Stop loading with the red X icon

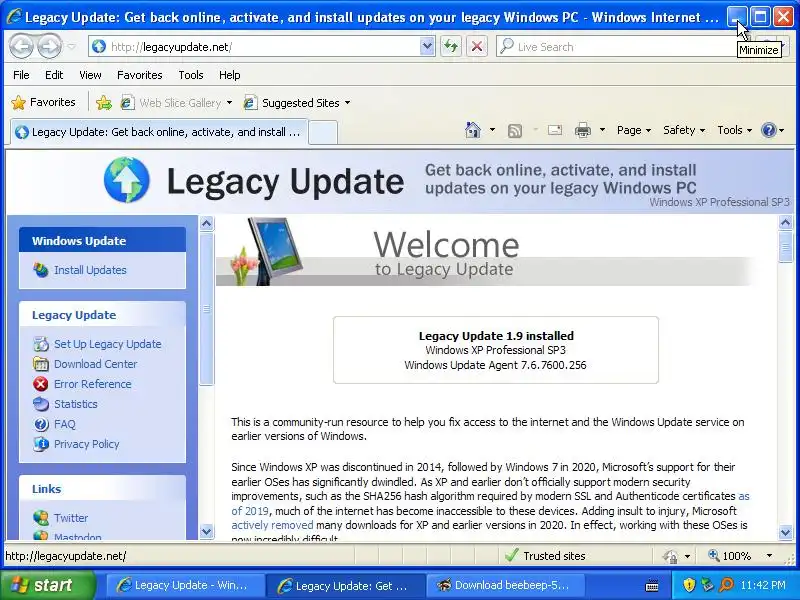point(477,46)
